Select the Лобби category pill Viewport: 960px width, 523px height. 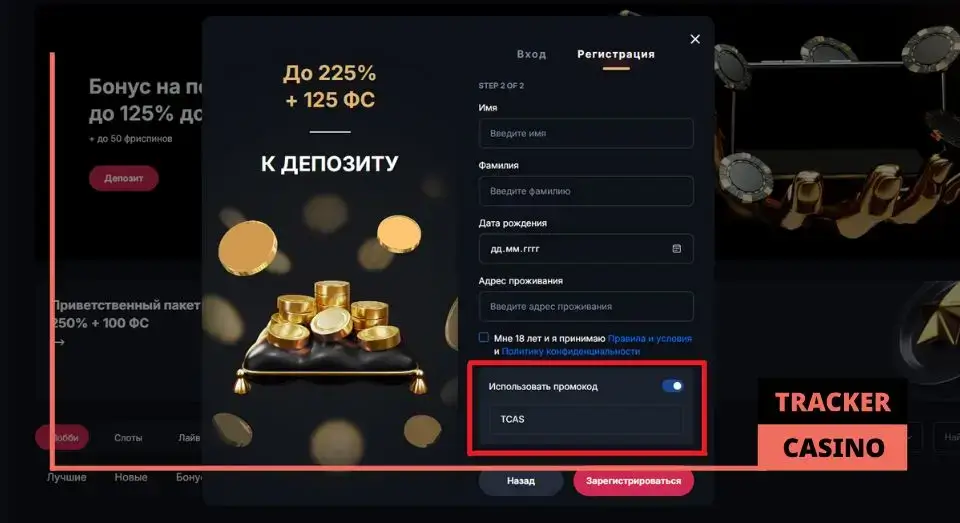(x=62, y=438)
